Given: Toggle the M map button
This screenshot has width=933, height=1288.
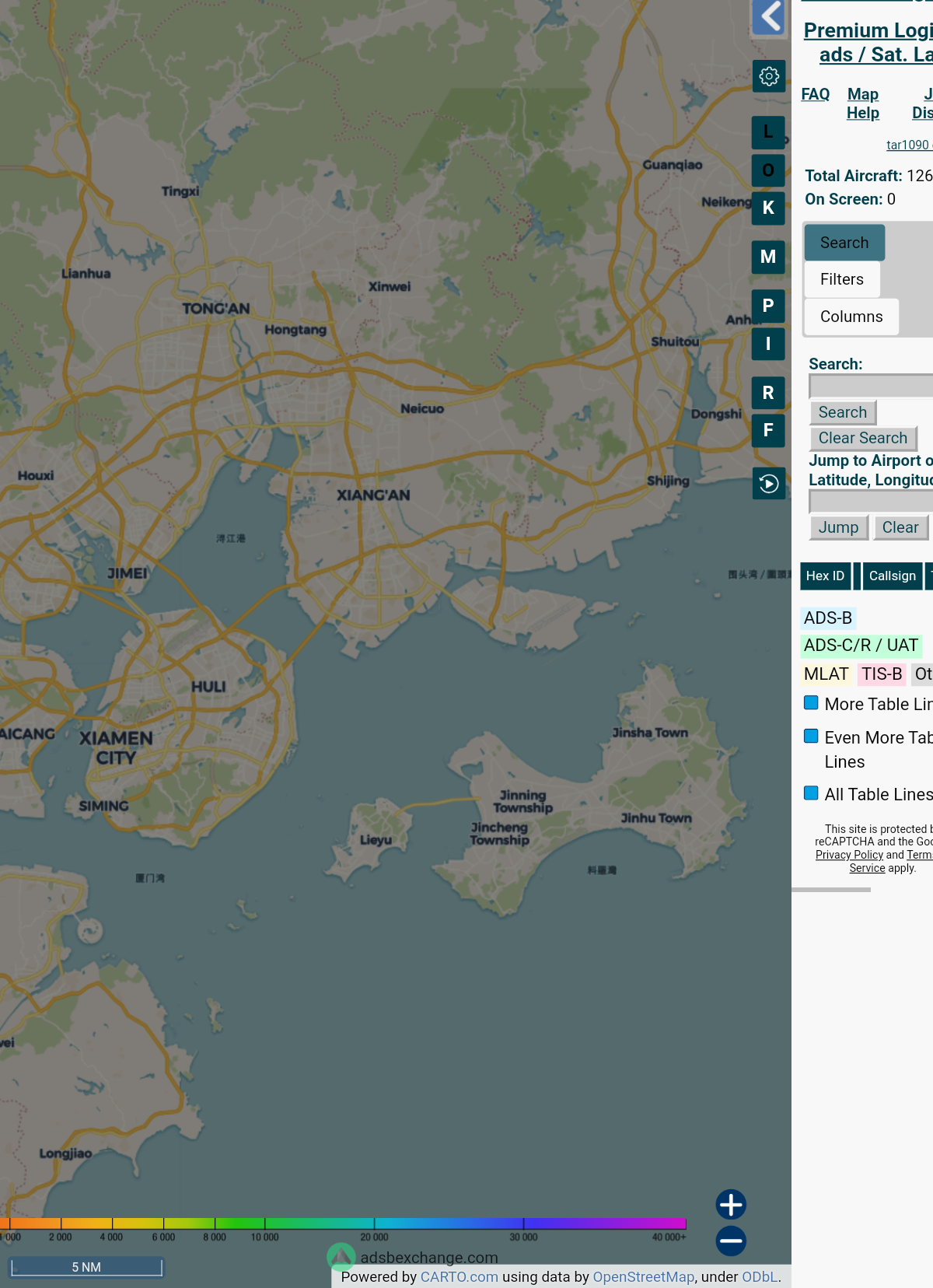Looking at the screenshot, I should 768,257.
